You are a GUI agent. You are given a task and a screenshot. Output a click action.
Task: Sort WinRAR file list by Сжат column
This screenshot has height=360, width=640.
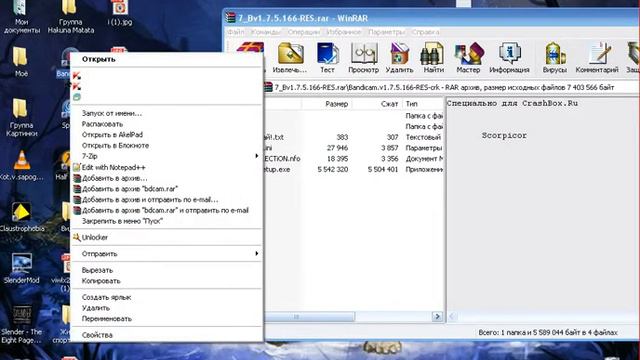377,104
